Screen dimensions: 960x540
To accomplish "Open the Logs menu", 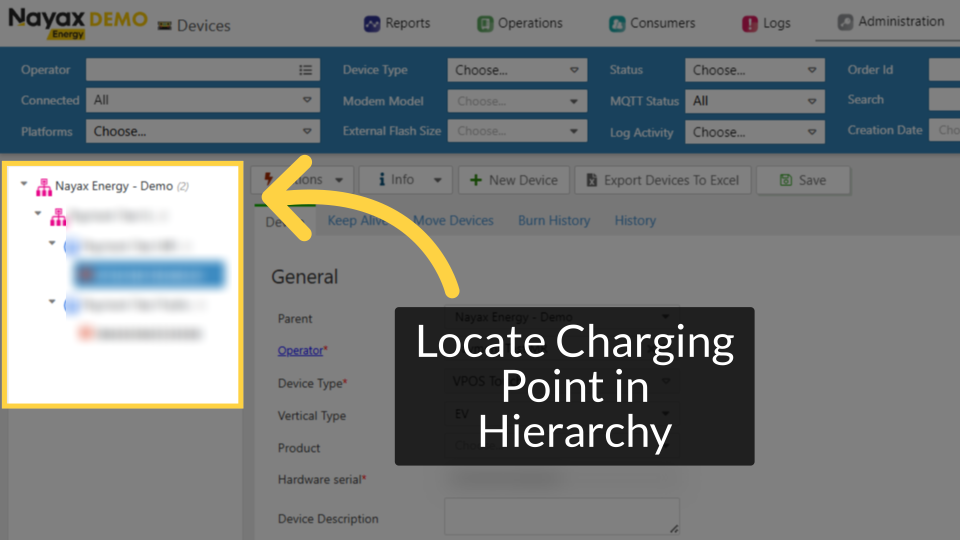I will [767, 23].
